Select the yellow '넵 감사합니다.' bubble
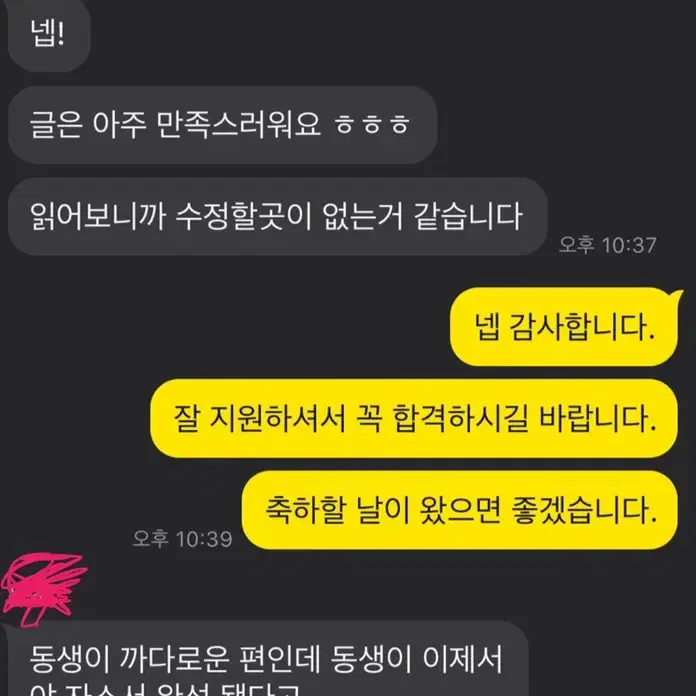Image resolution: width=696 pixels, height=696 pixels. (x=564, y=327)
